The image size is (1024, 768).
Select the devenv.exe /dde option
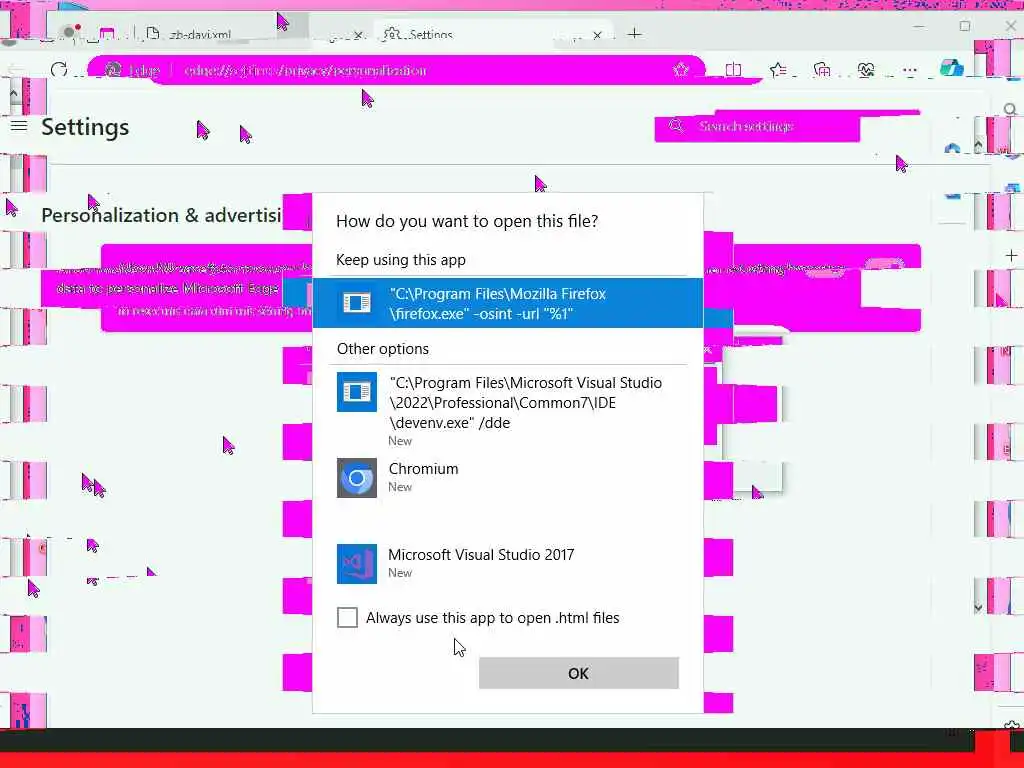point(508,409)
